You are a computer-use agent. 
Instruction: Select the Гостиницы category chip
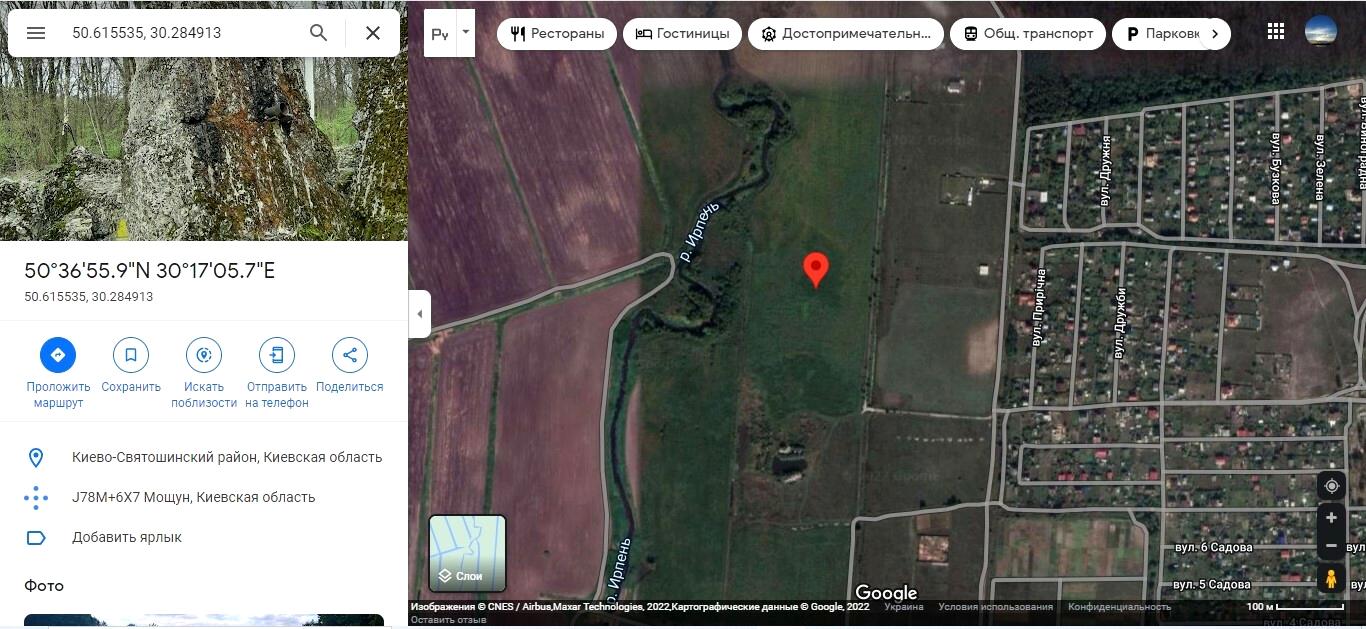coord(682,34)
